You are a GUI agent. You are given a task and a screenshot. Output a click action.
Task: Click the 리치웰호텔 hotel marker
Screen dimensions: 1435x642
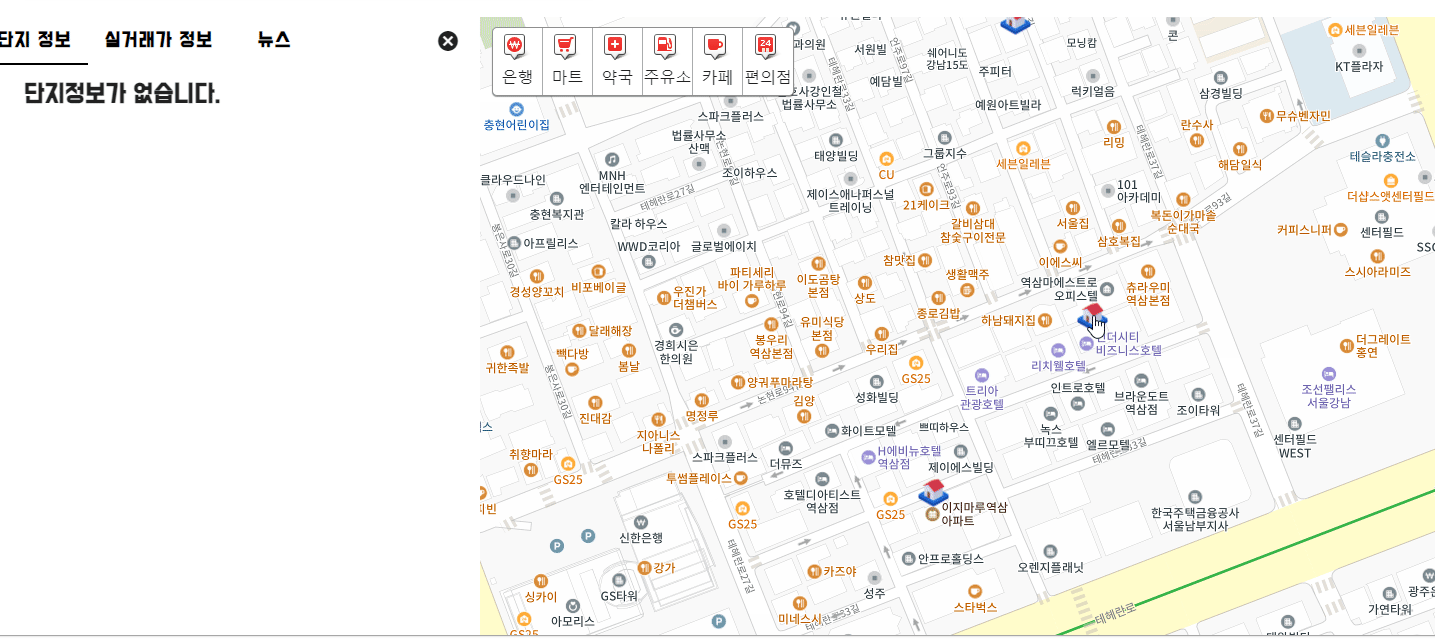point(1058,349)
